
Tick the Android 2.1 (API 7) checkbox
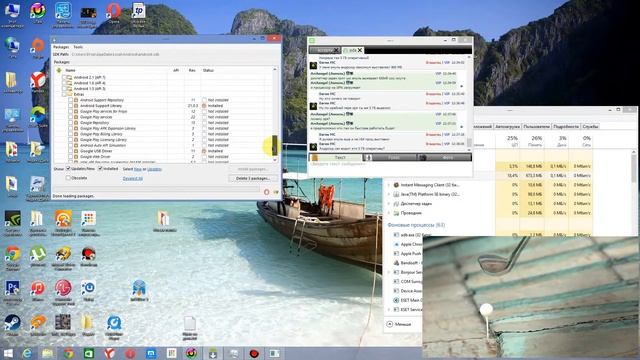(x=64, y=77)
